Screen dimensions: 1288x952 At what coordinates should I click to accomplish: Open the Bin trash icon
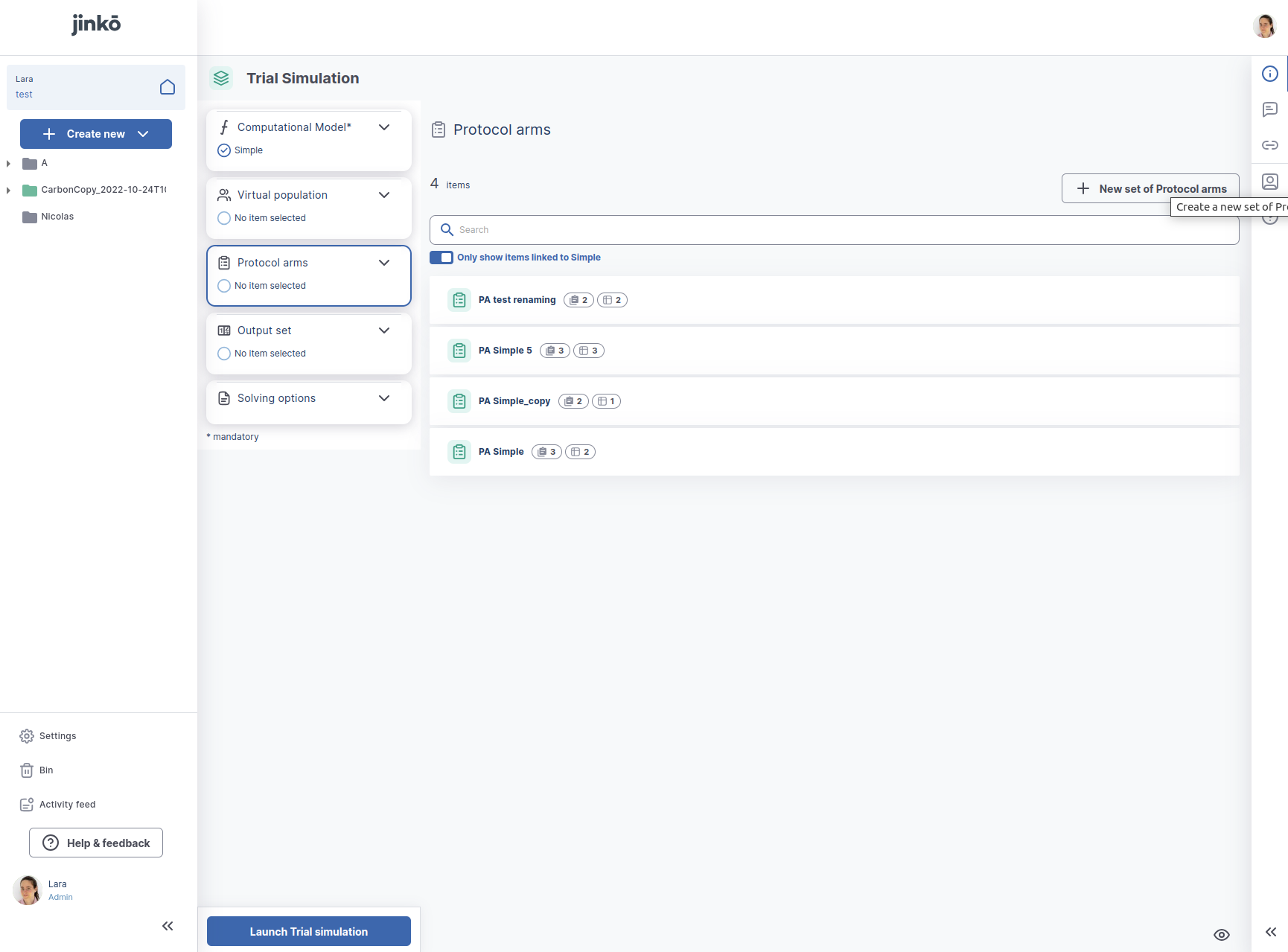point(27,770)
